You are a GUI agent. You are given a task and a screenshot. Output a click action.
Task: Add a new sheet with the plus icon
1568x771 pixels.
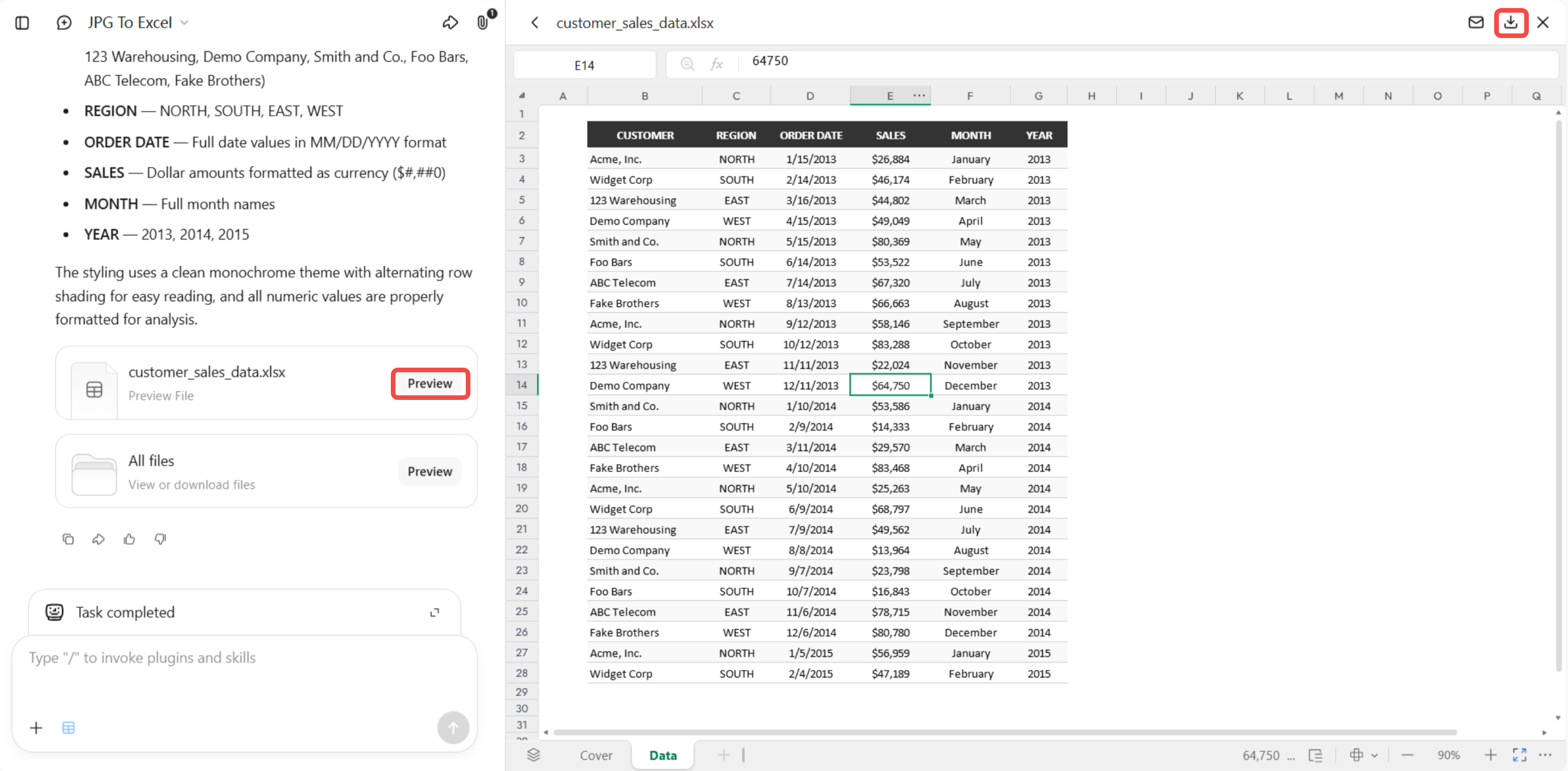click(x=723, y=755)
